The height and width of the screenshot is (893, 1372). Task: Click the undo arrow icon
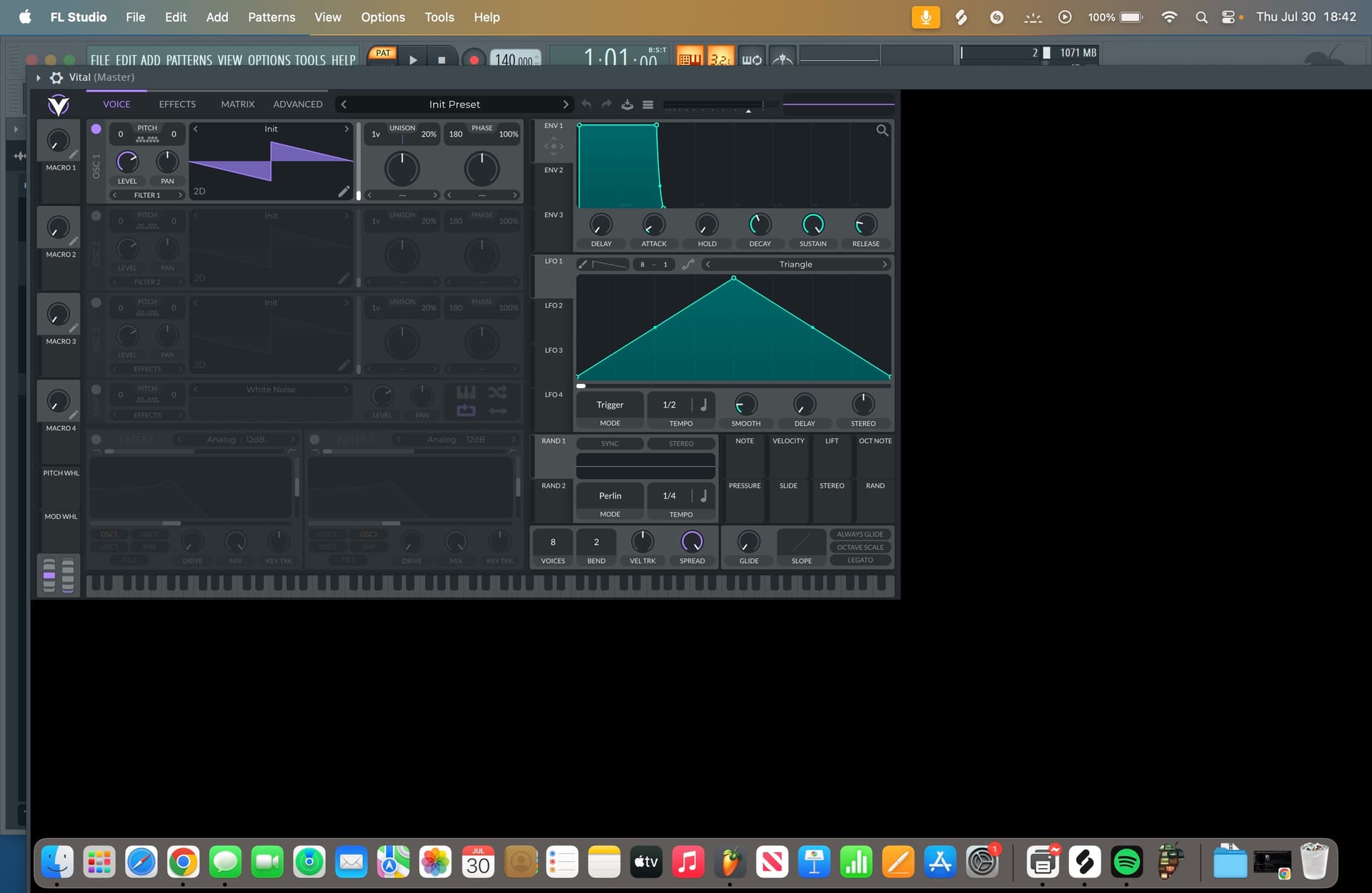coord(586,104)
